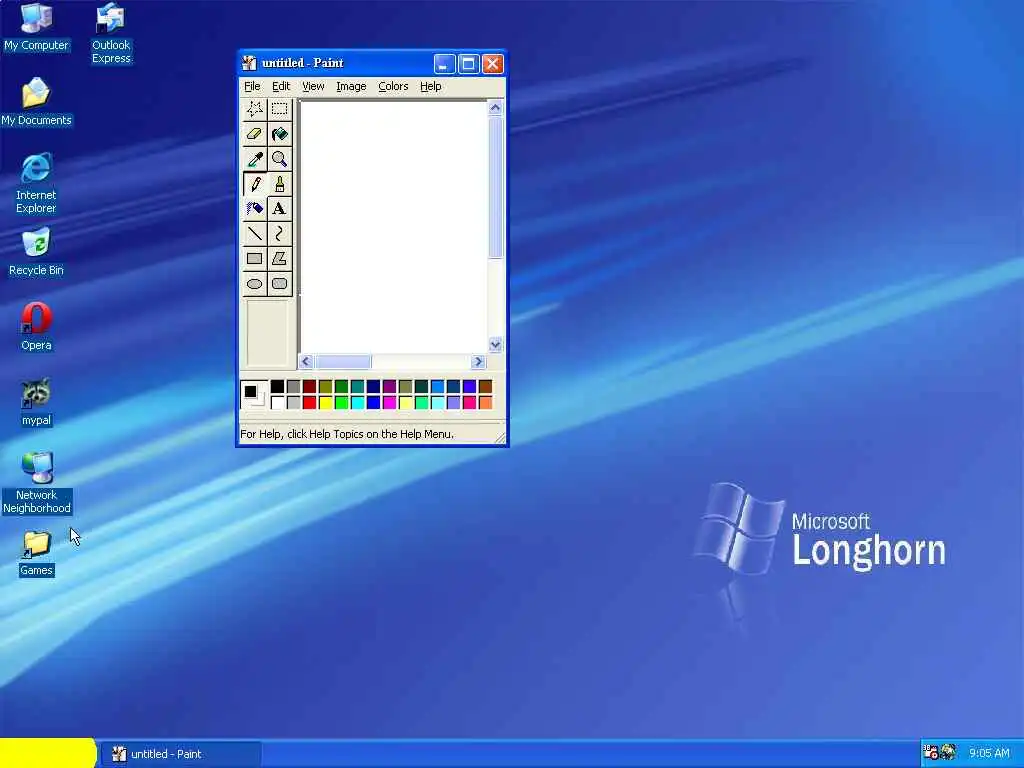This screenshot has height=768, width=1024.
Task: Select the lavender palette swatch
Action: (453, 402)
